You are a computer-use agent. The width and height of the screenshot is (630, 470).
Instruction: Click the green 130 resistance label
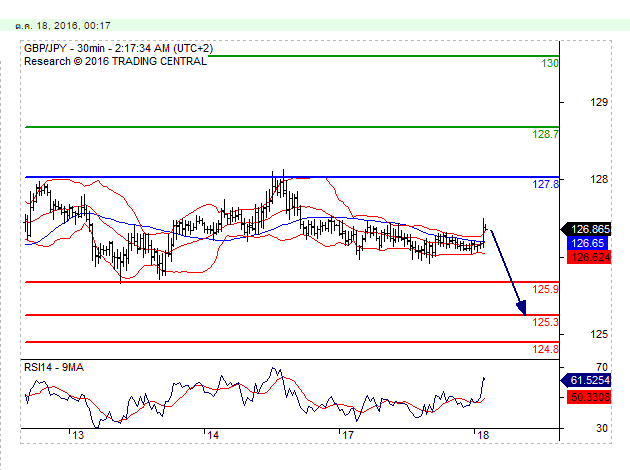550,63
